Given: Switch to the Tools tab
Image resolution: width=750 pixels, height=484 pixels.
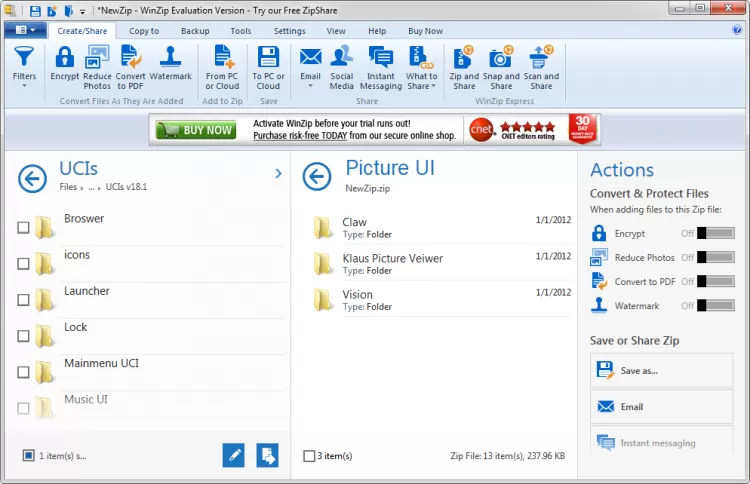Looking at the screenshot, I should pyautogui.click(x=241, y=31).
